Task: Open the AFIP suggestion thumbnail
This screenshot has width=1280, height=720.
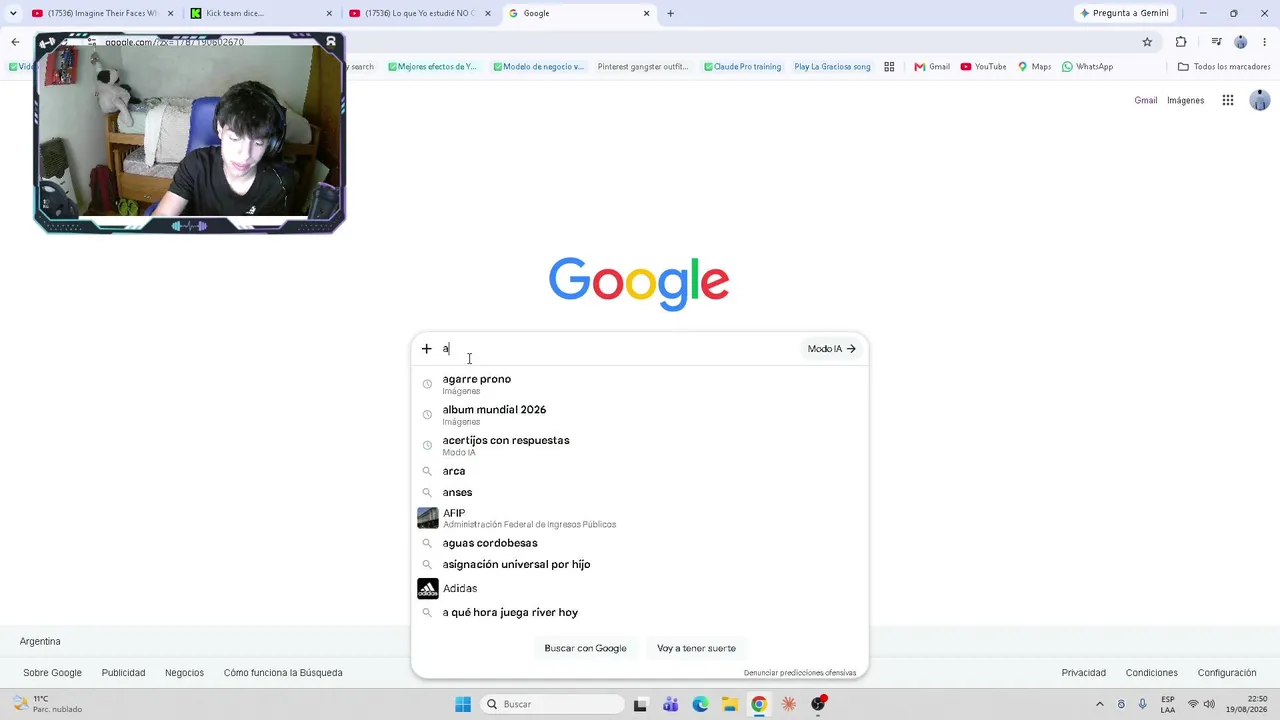Action: [428, 518]
